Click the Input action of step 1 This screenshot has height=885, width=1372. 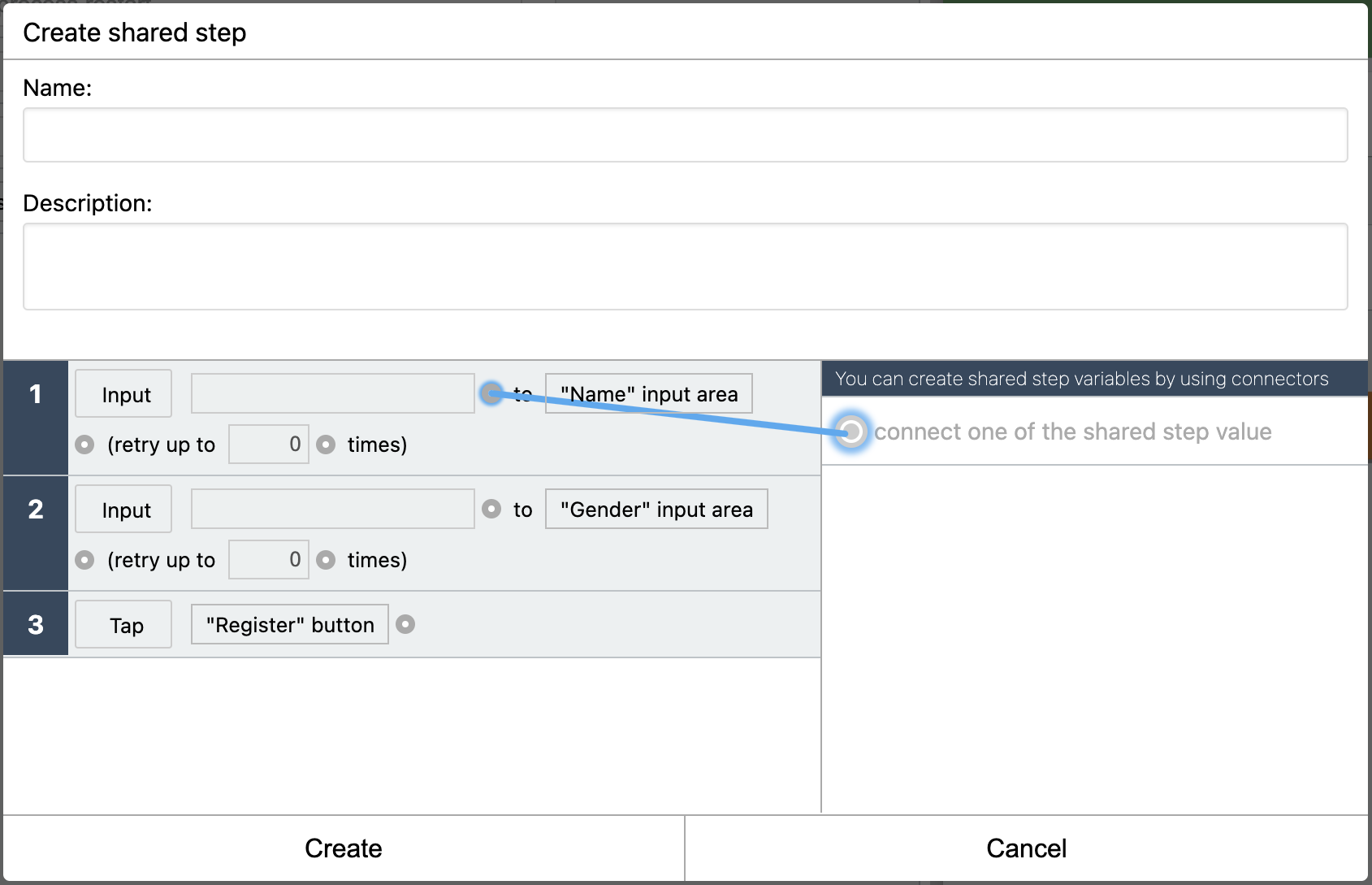(123, 393)
